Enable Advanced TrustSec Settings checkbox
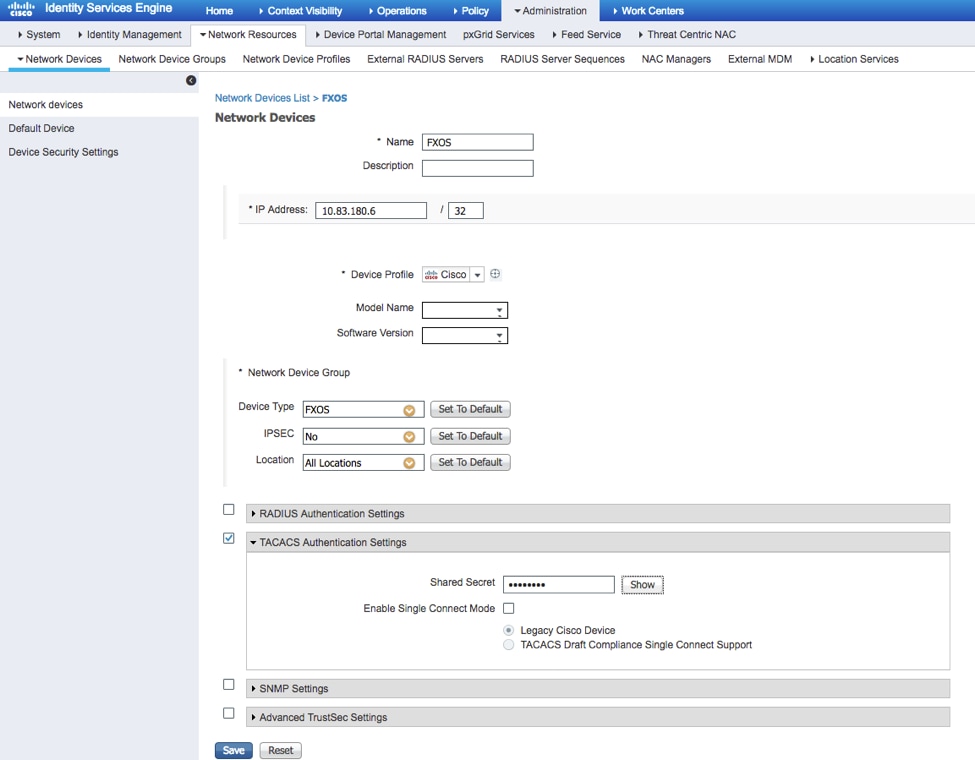The height and width of the screenshot is (760, 975). click(229, 713)
